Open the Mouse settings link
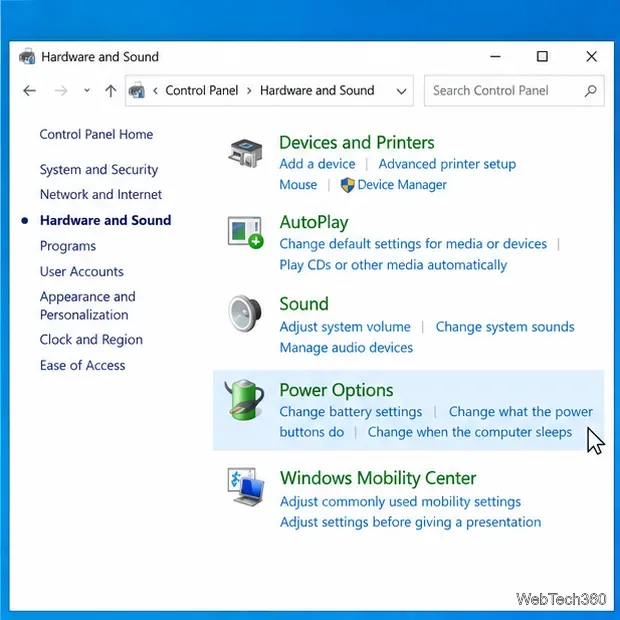The image size is (620, 620). point(298,185)
